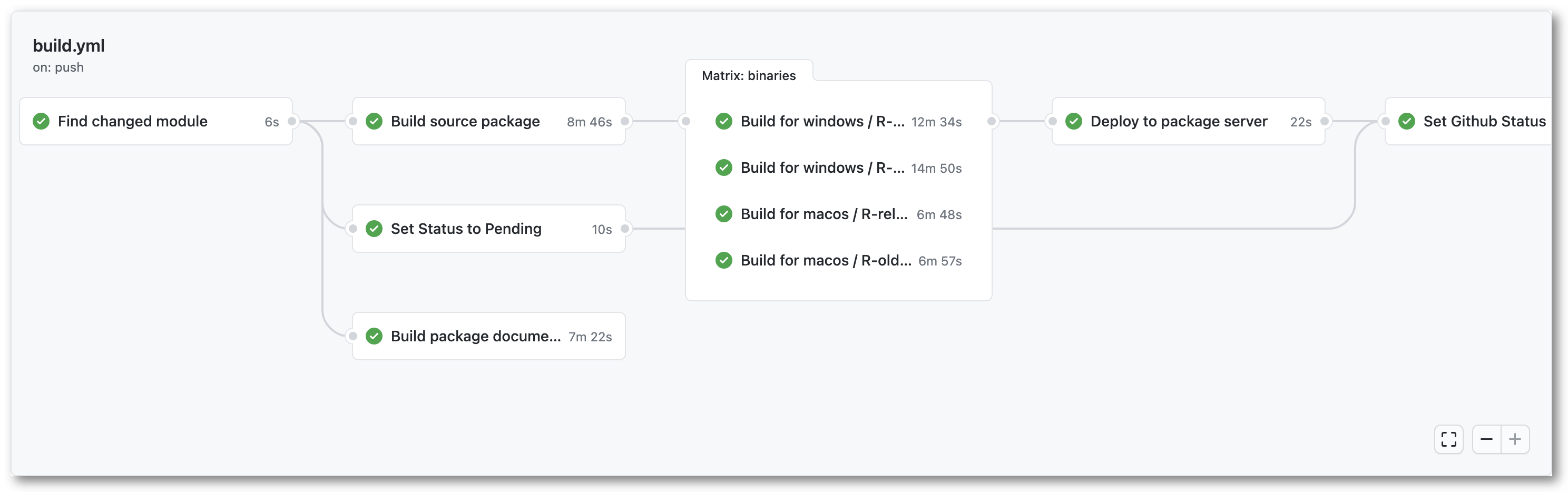This screenshot has height=492, width=1568.
Task: Click the check icon on Build package documentation job
Action: (374, 336)
